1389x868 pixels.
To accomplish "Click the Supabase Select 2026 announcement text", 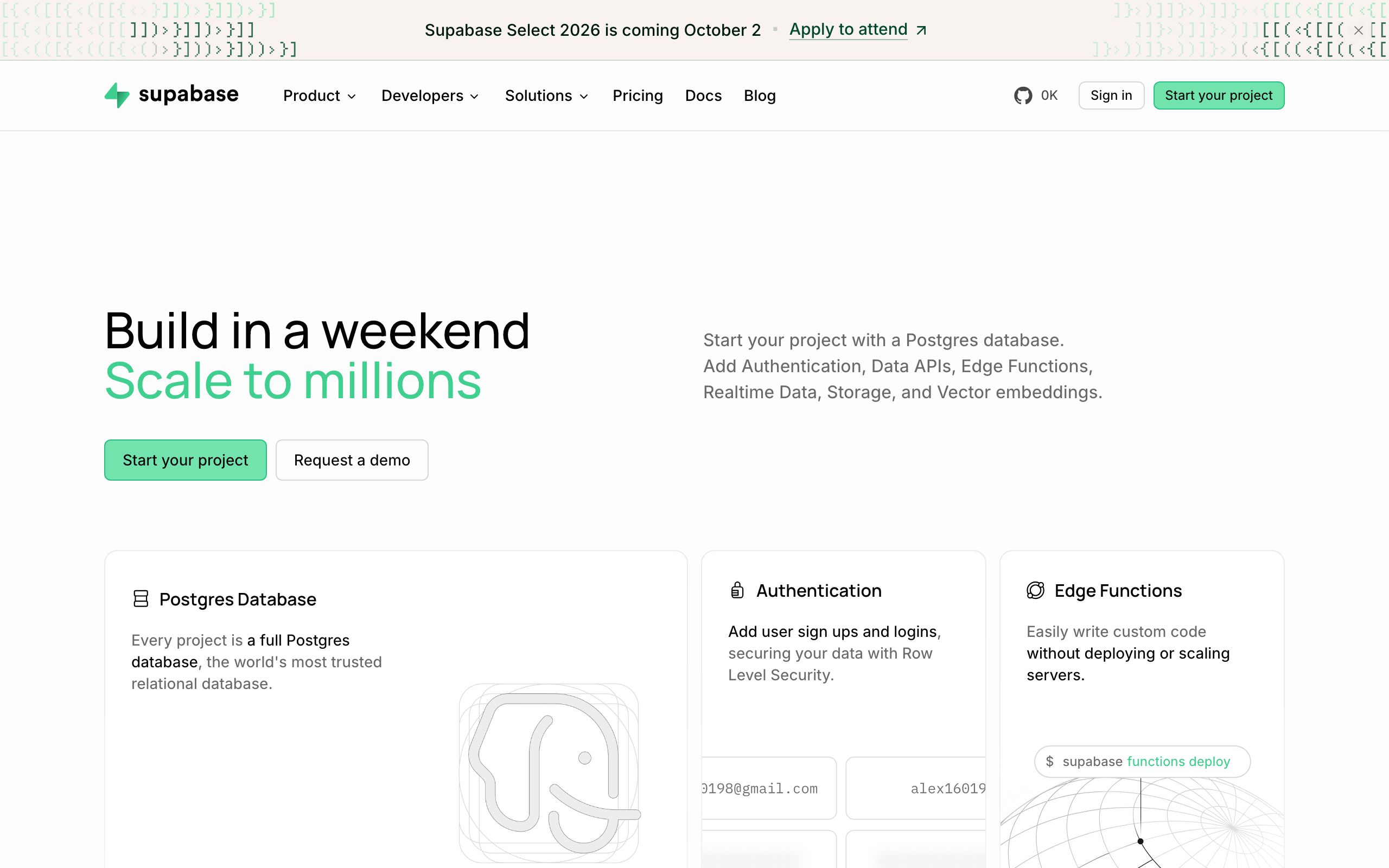I will (592, 30).
